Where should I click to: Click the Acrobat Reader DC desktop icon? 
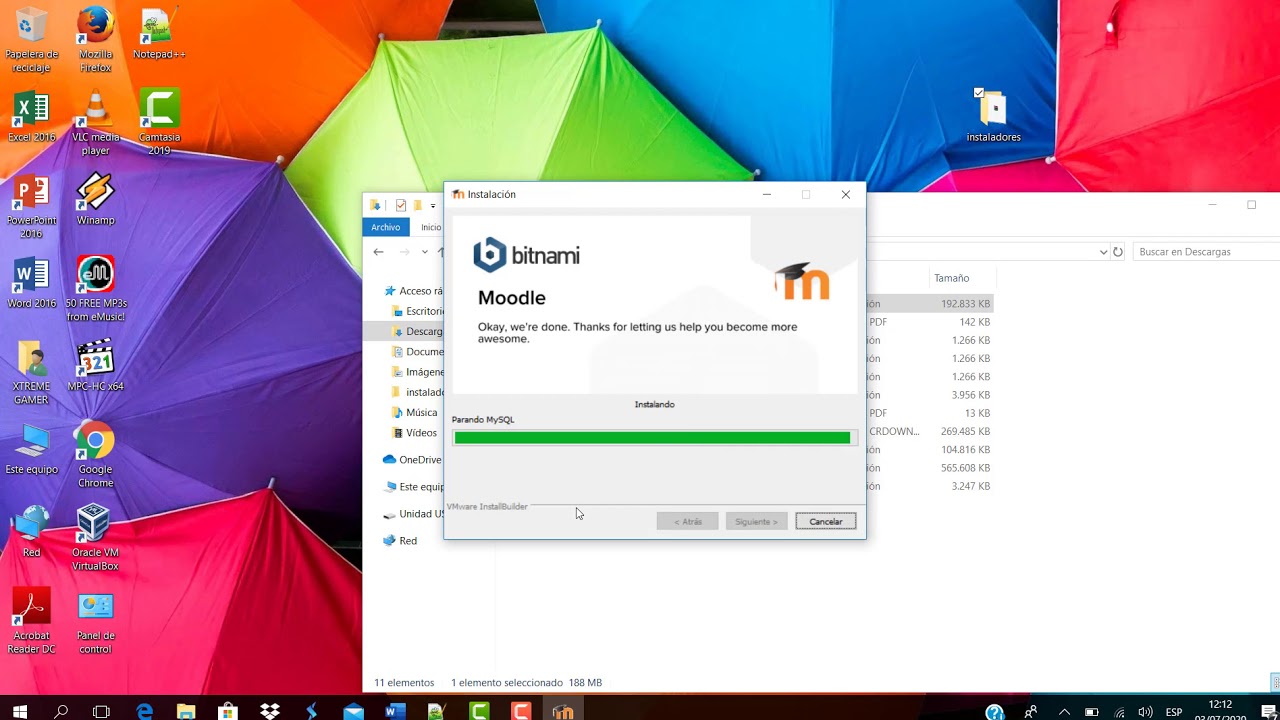(x=32, y=621)
